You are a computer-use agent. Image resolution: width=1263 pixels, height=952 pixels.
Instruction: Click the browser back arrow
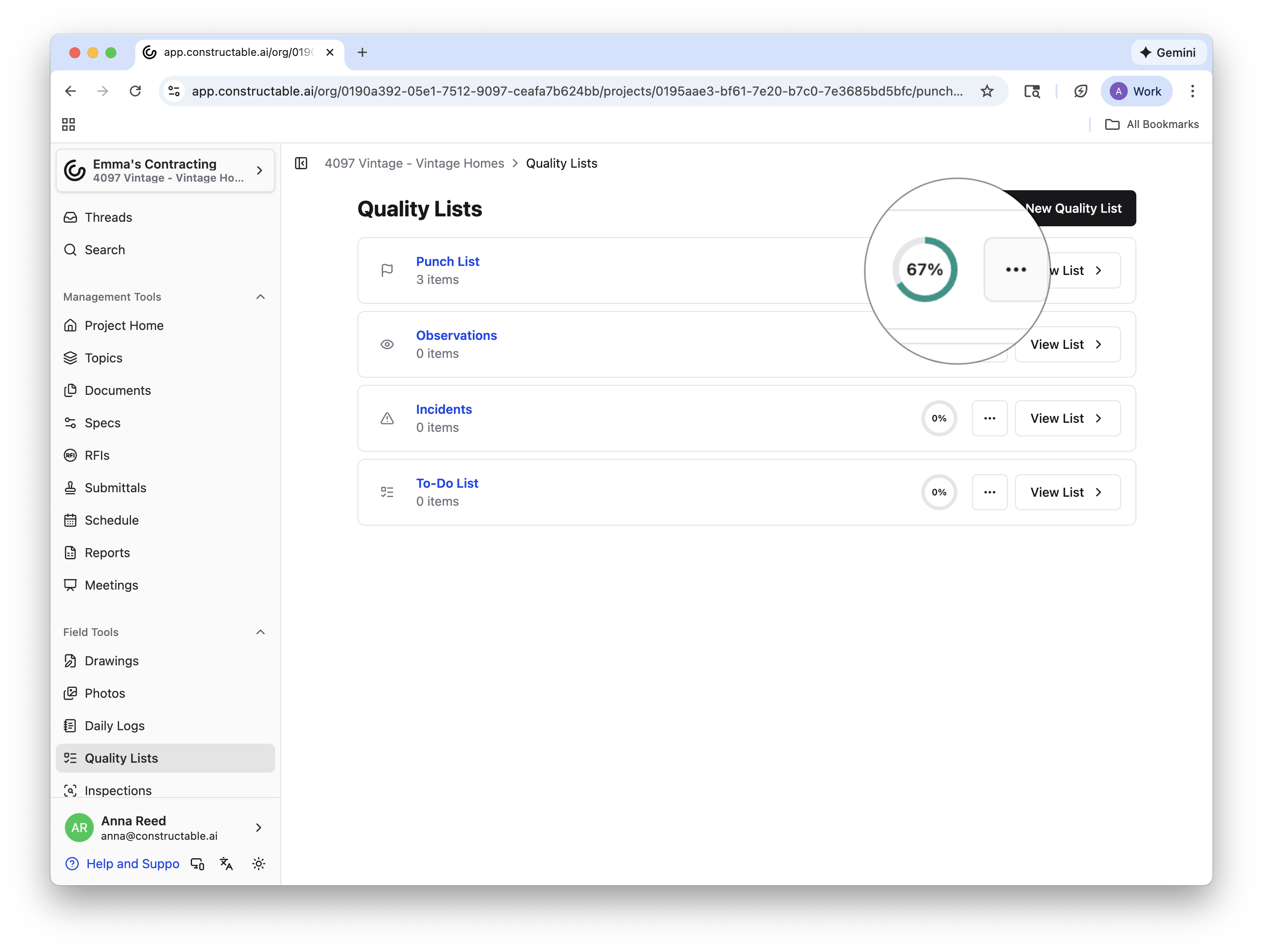(70, 92)
